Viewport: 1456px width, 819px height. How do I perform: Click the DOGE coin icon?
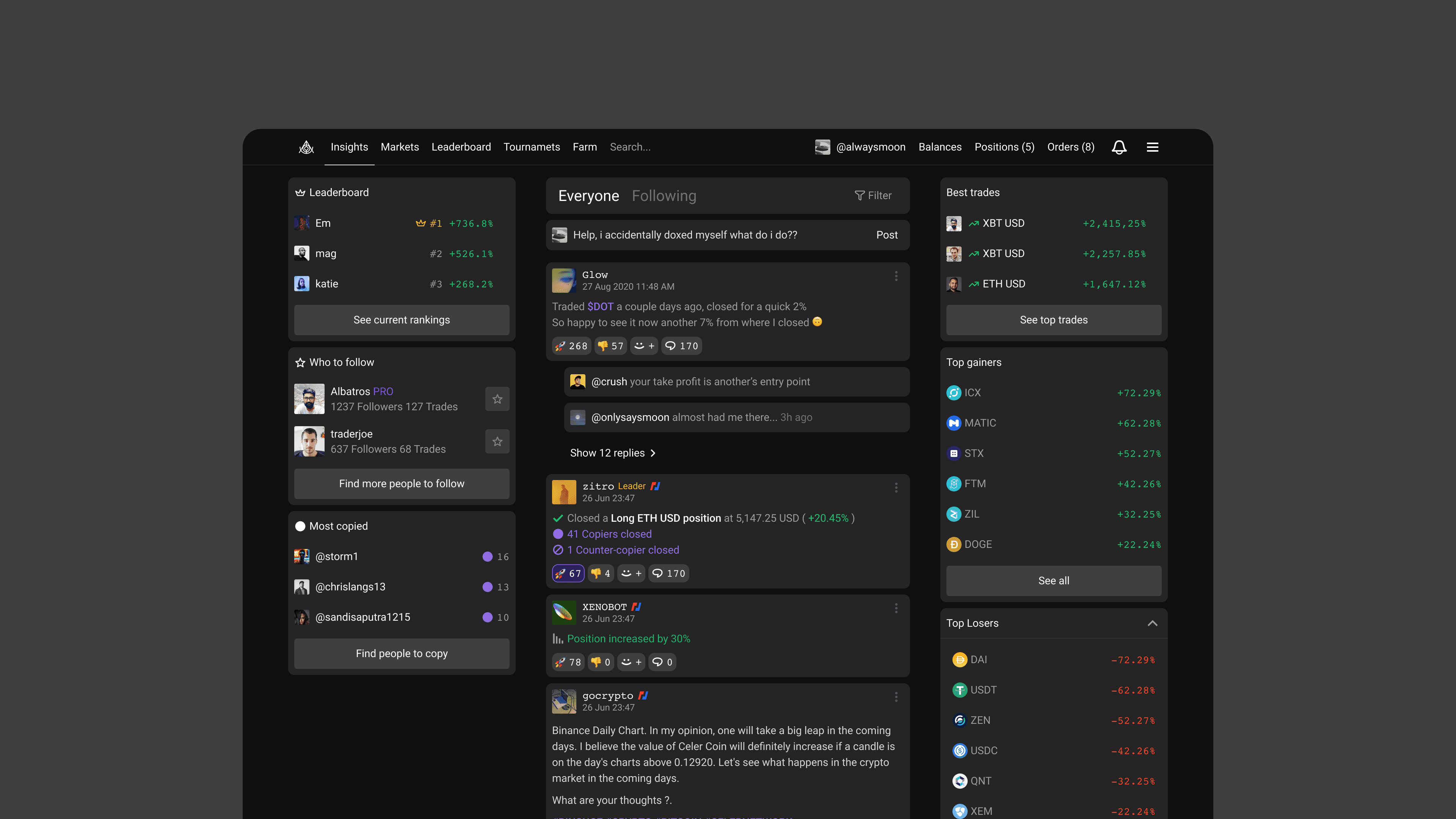point(954,545)
